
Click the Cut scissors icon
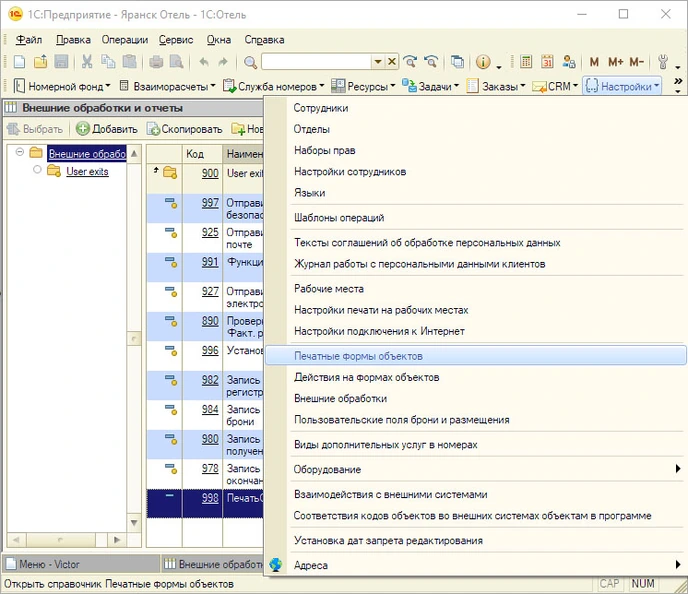[87, 62]
